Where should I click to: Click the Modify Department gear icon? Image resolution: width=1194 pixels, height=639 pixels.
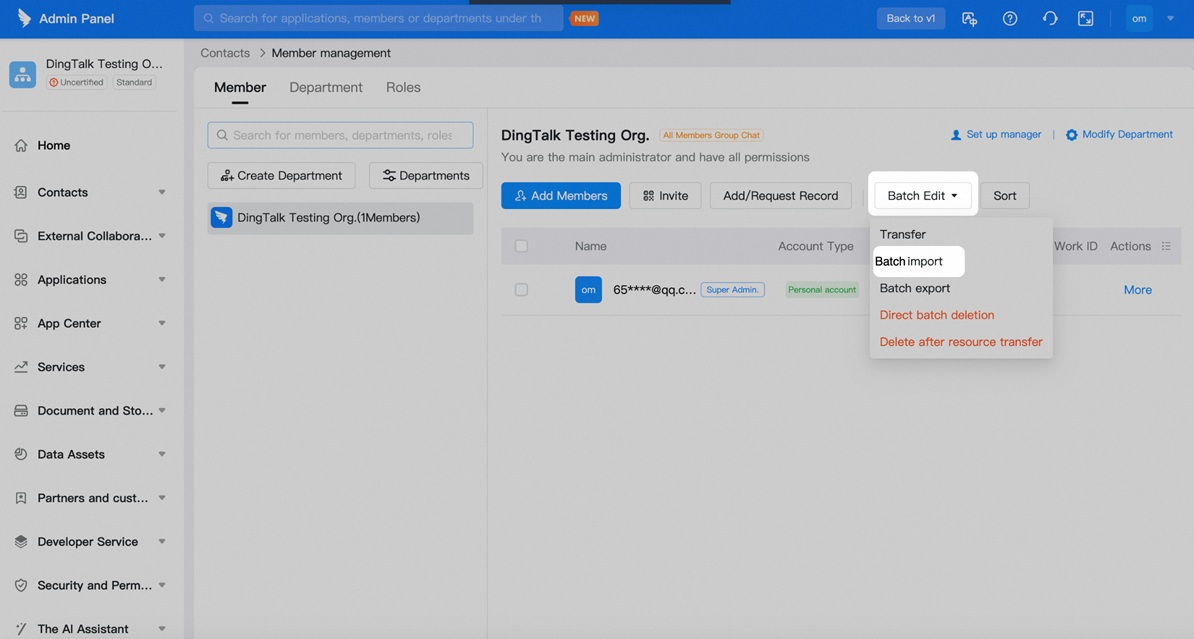1071,135
